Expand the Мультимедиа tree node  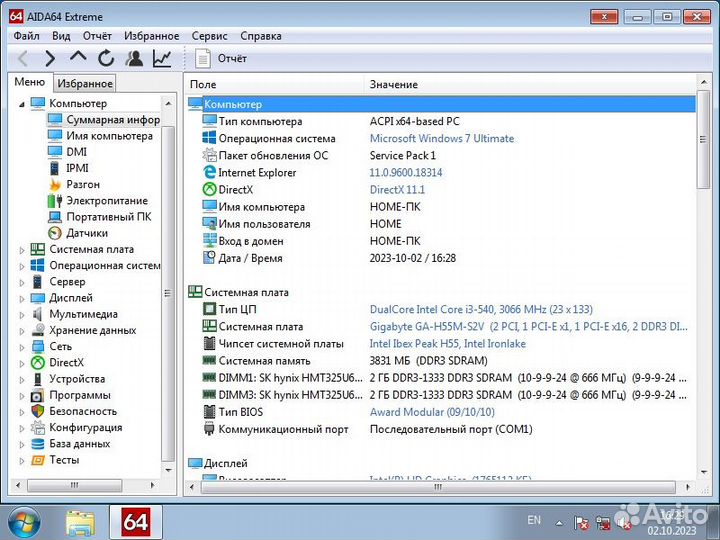point(22,315)
